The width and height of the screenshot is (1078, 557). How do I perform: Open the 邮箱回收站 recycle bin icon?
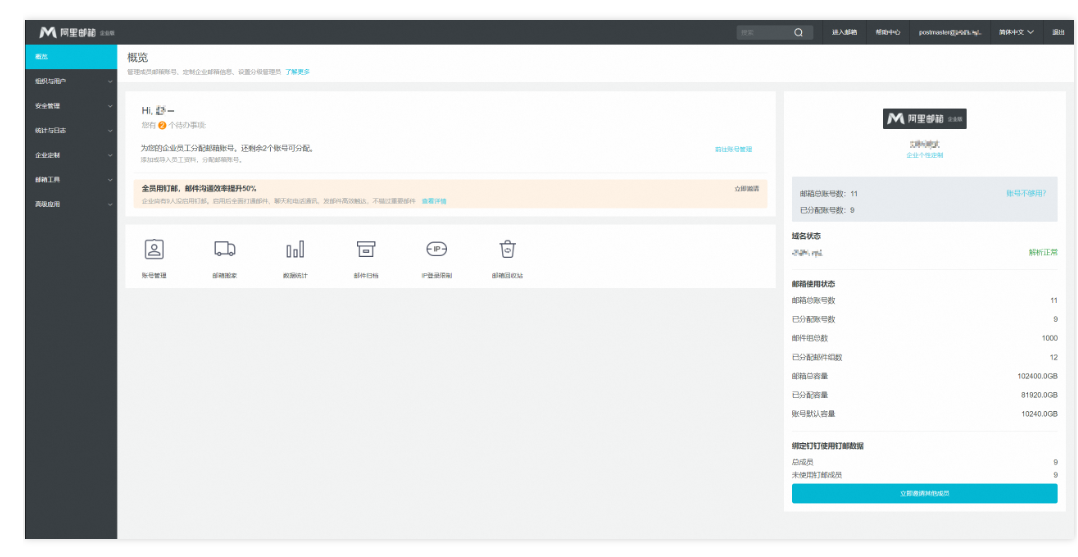coord(507,250)
